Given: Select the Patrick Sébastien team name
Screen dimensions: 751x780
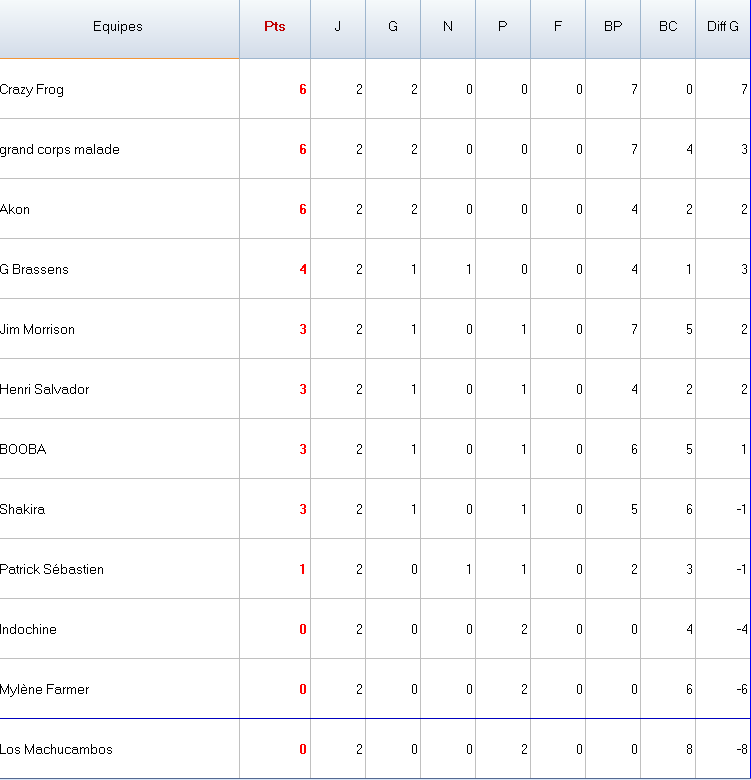Looking at the screenshot, I should click(52, 570).
